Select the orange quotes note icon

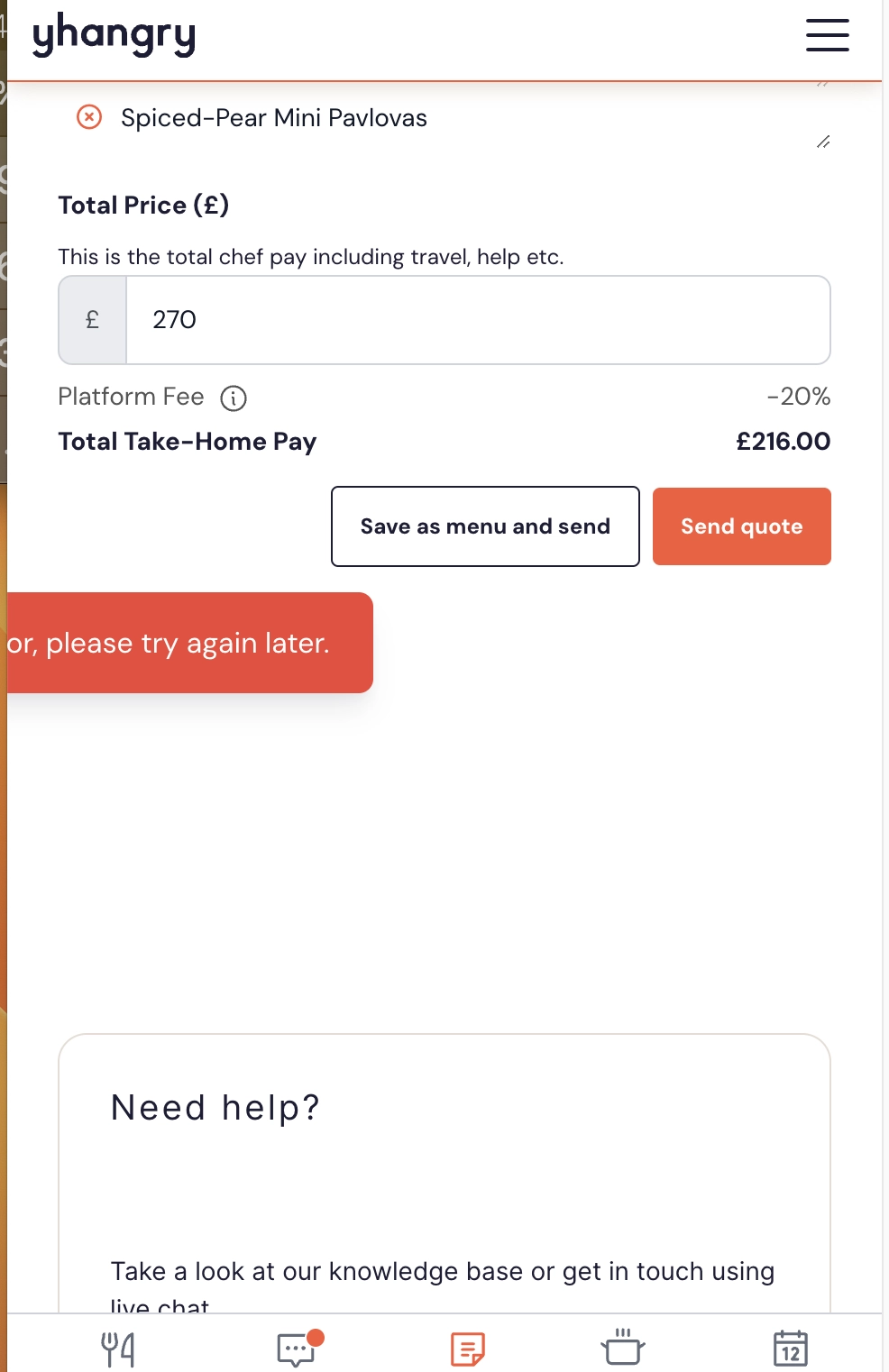(x=467, y=1349)
